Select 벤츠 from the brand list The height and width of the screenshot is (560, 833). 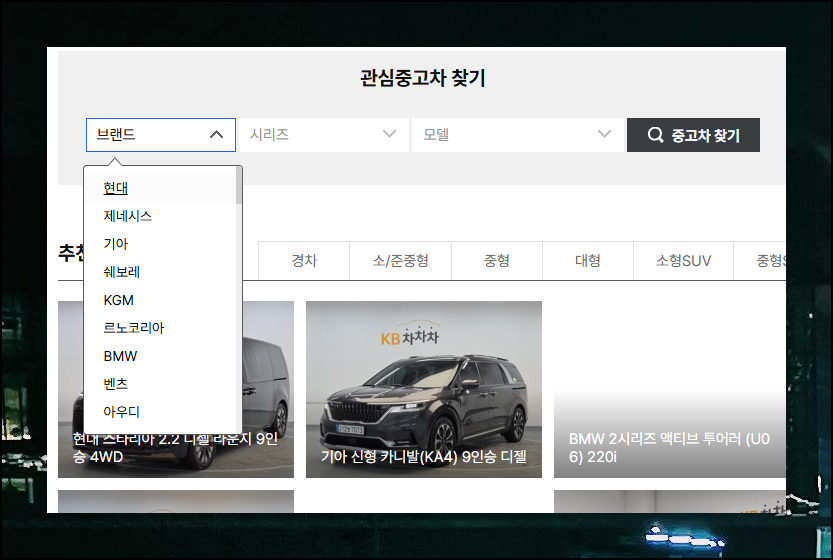(162, 384)
